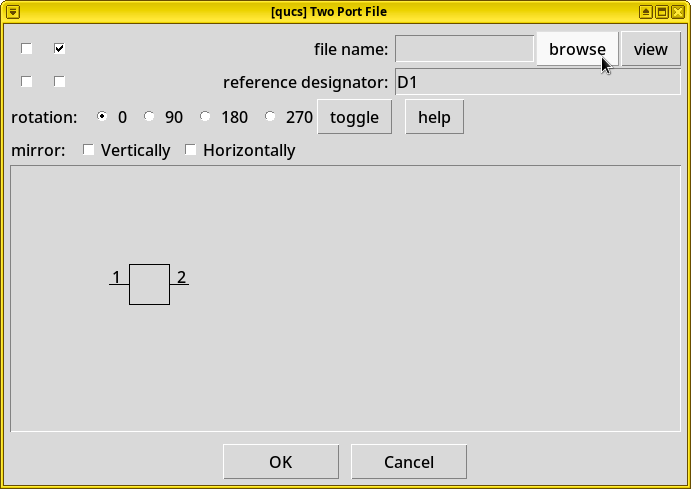The image size is (691, 489).
Task: Enable mirror Horizontally checkbox
Action: click(x=191, y=150)
